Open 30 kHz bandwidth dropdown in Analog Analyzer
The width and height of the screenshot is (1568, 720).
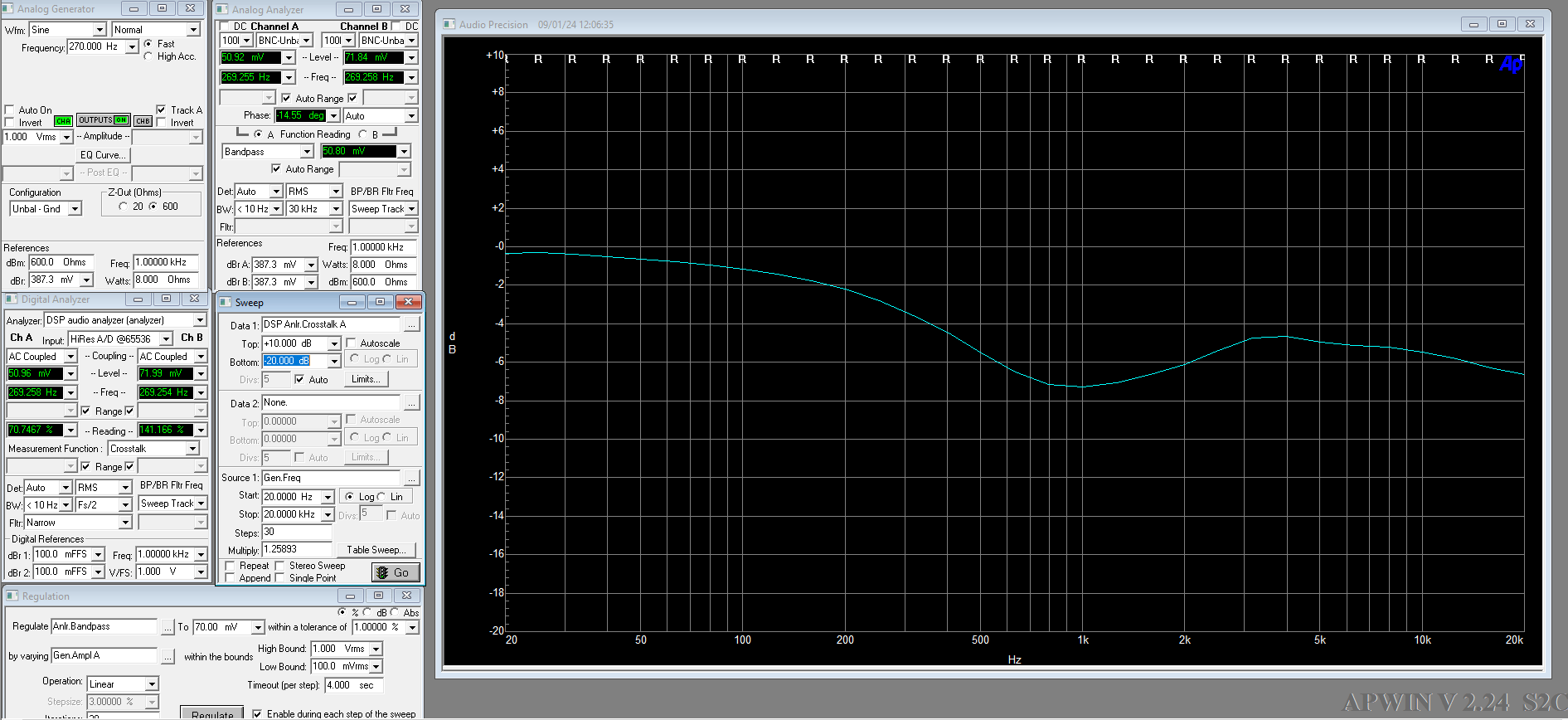click(336, 209)
